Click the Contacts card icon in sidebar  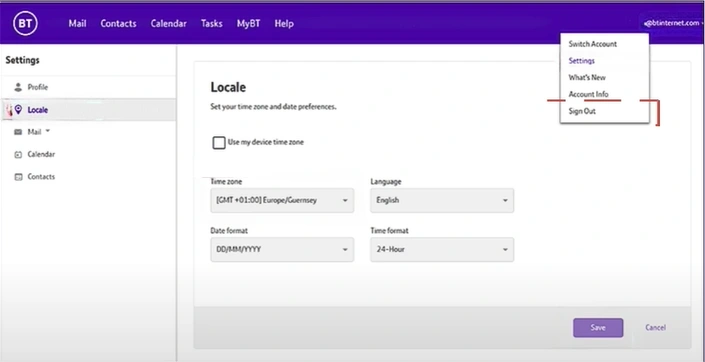18,177
